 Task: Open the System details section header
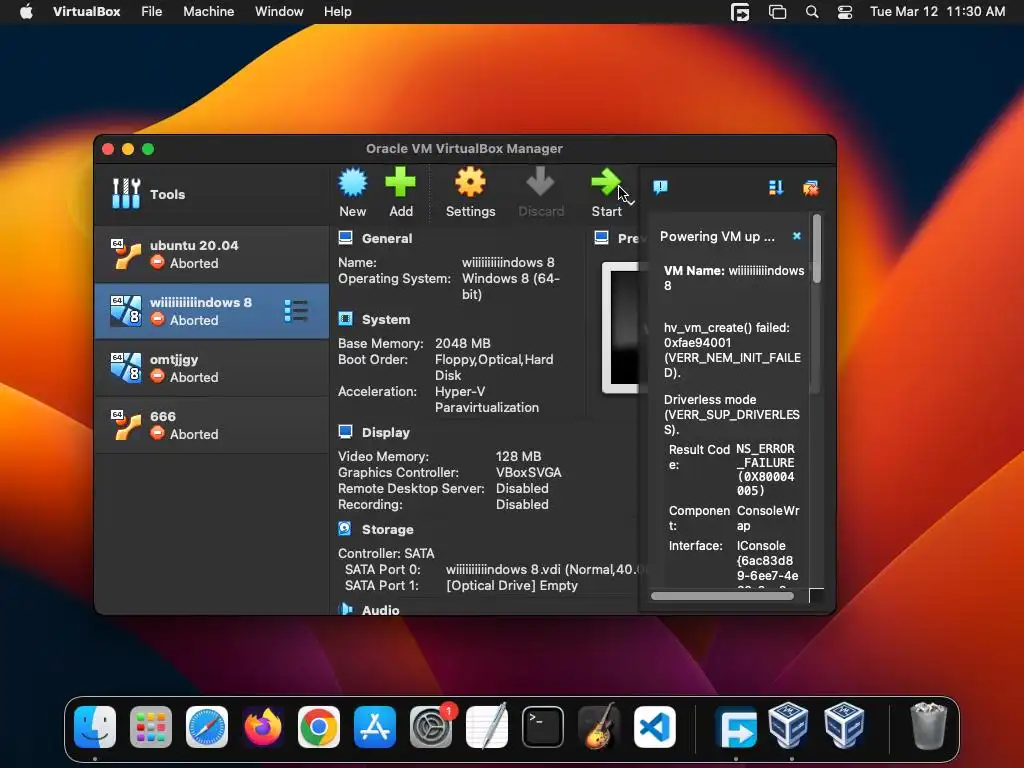385,319
